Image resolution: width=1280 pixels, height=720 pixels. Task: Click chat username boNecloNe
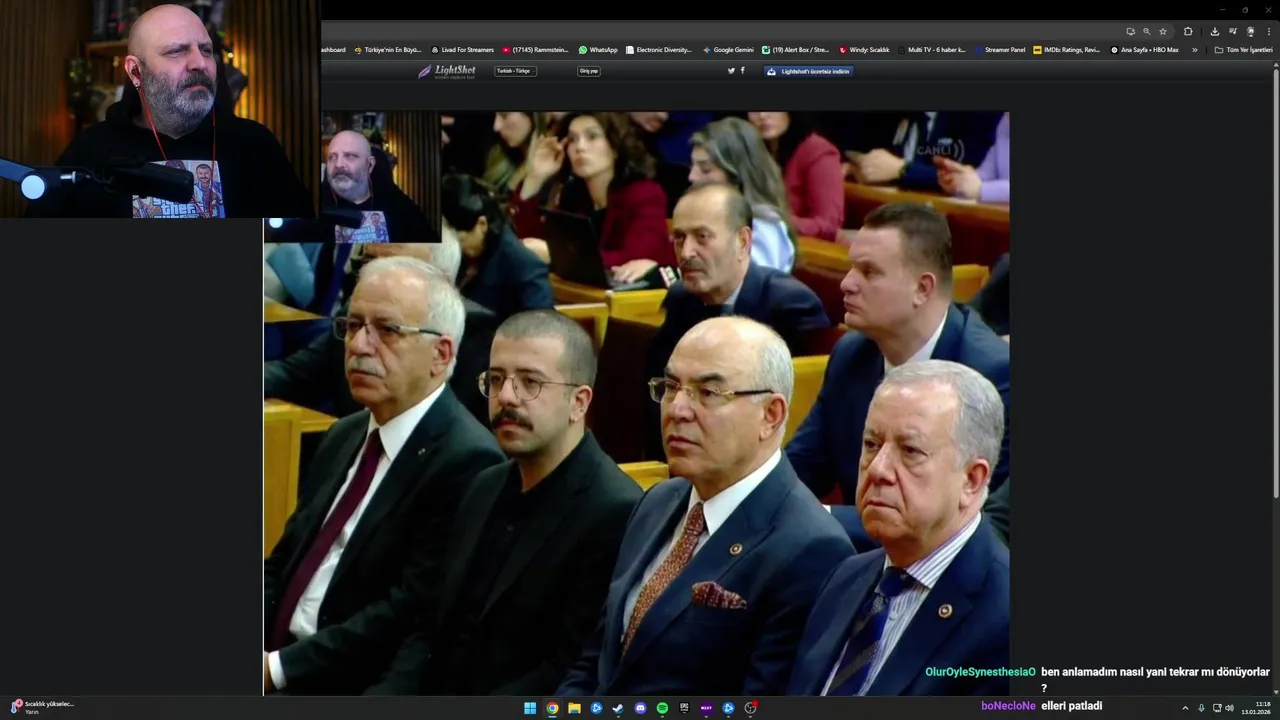[1008, 705]
